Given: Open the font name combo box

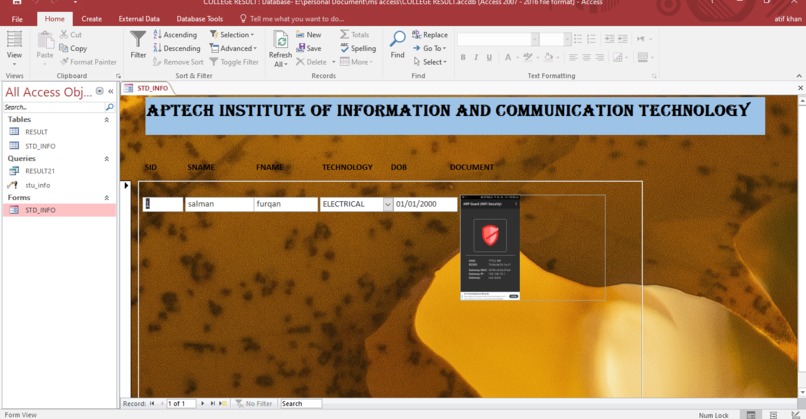Looking at the screenshot, I should [x=498, y=39].
